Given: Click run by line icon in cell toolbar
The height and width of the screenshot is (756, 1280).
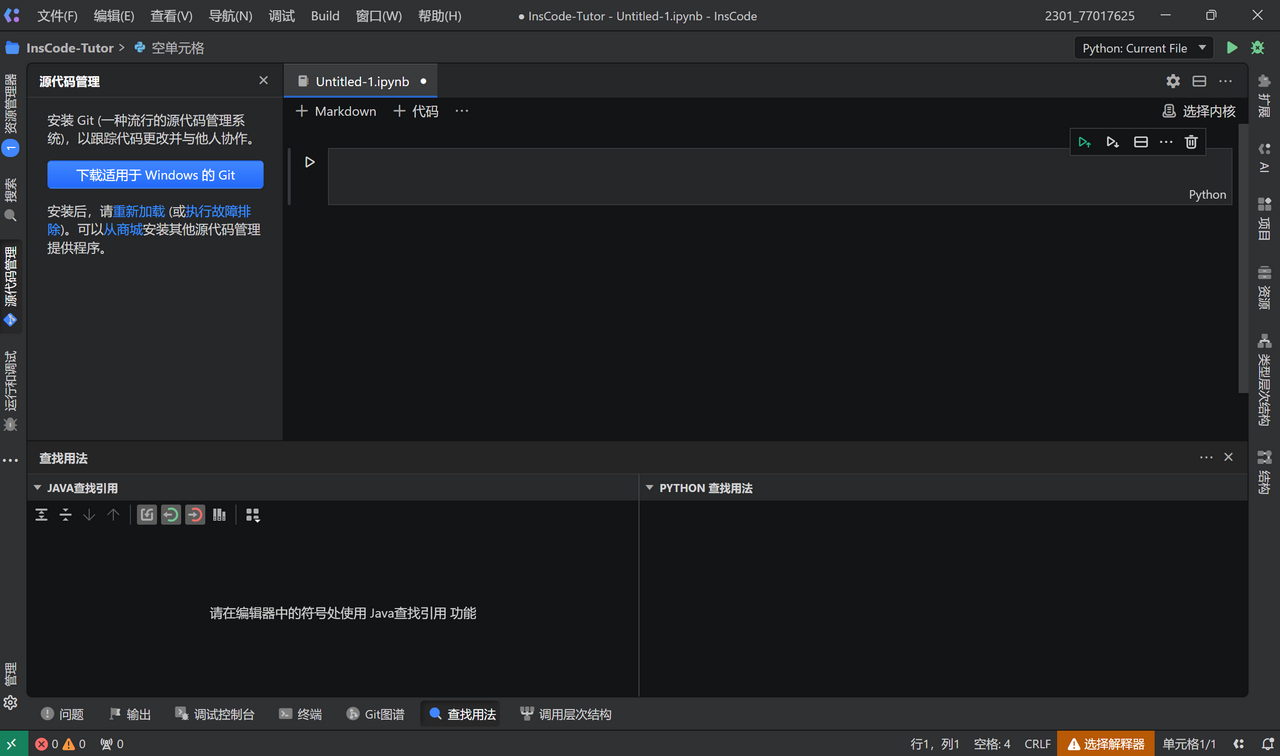Looking at the screenshot, I should [1112, 143].
